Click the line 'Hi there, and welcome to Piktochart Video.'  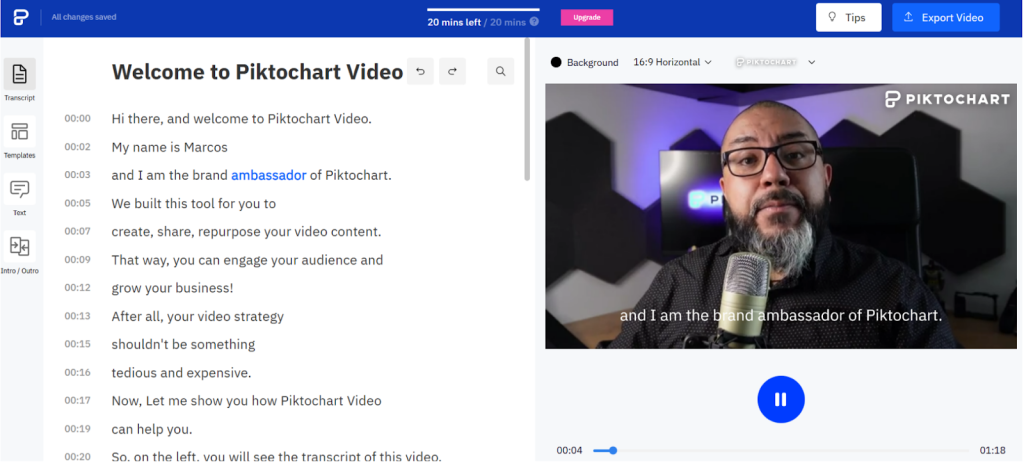(242, 119)
